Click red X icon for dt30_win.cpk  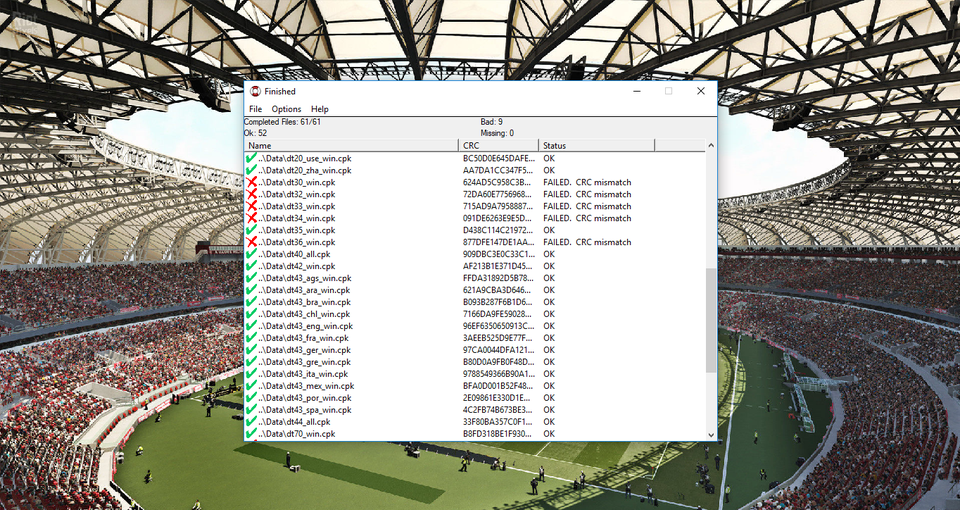pos(251,182)
